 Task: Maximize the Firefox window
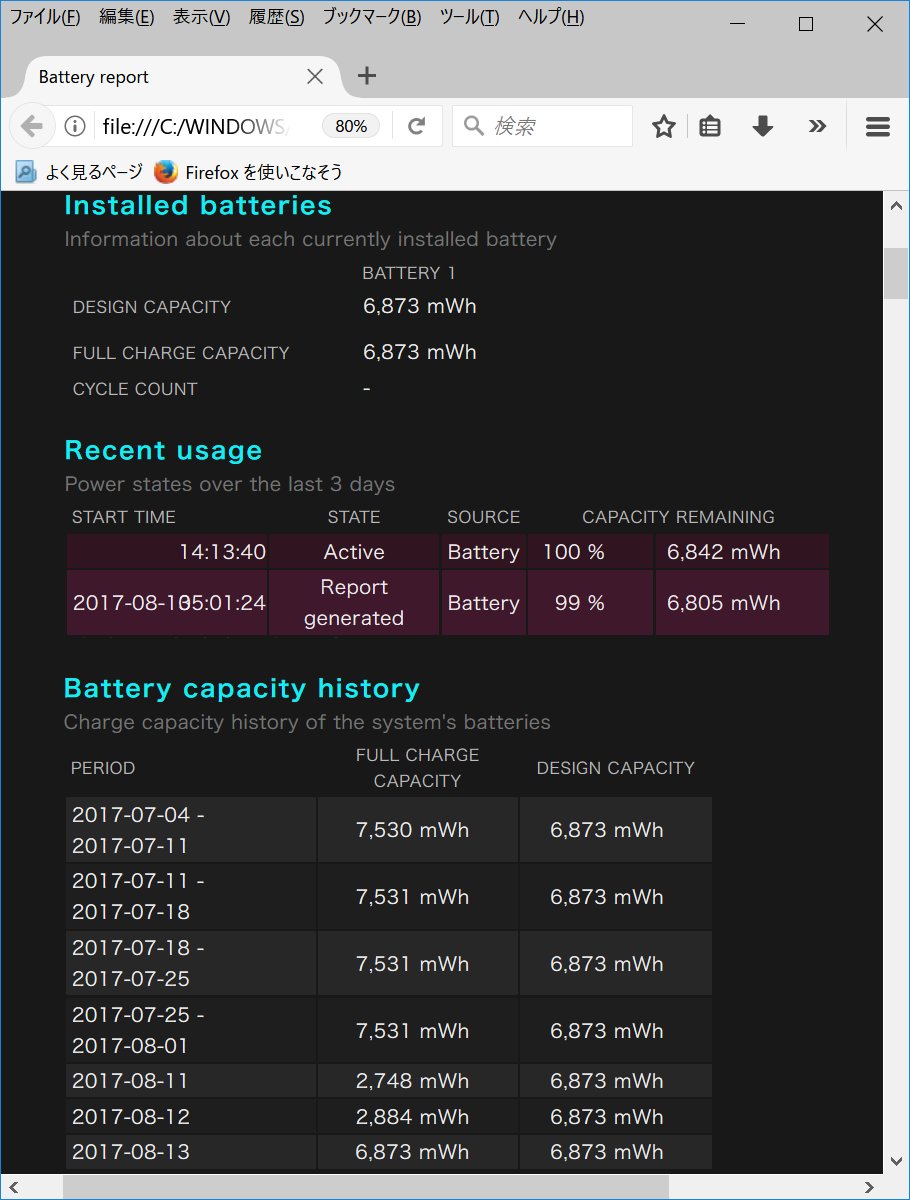tap(806, 24)
